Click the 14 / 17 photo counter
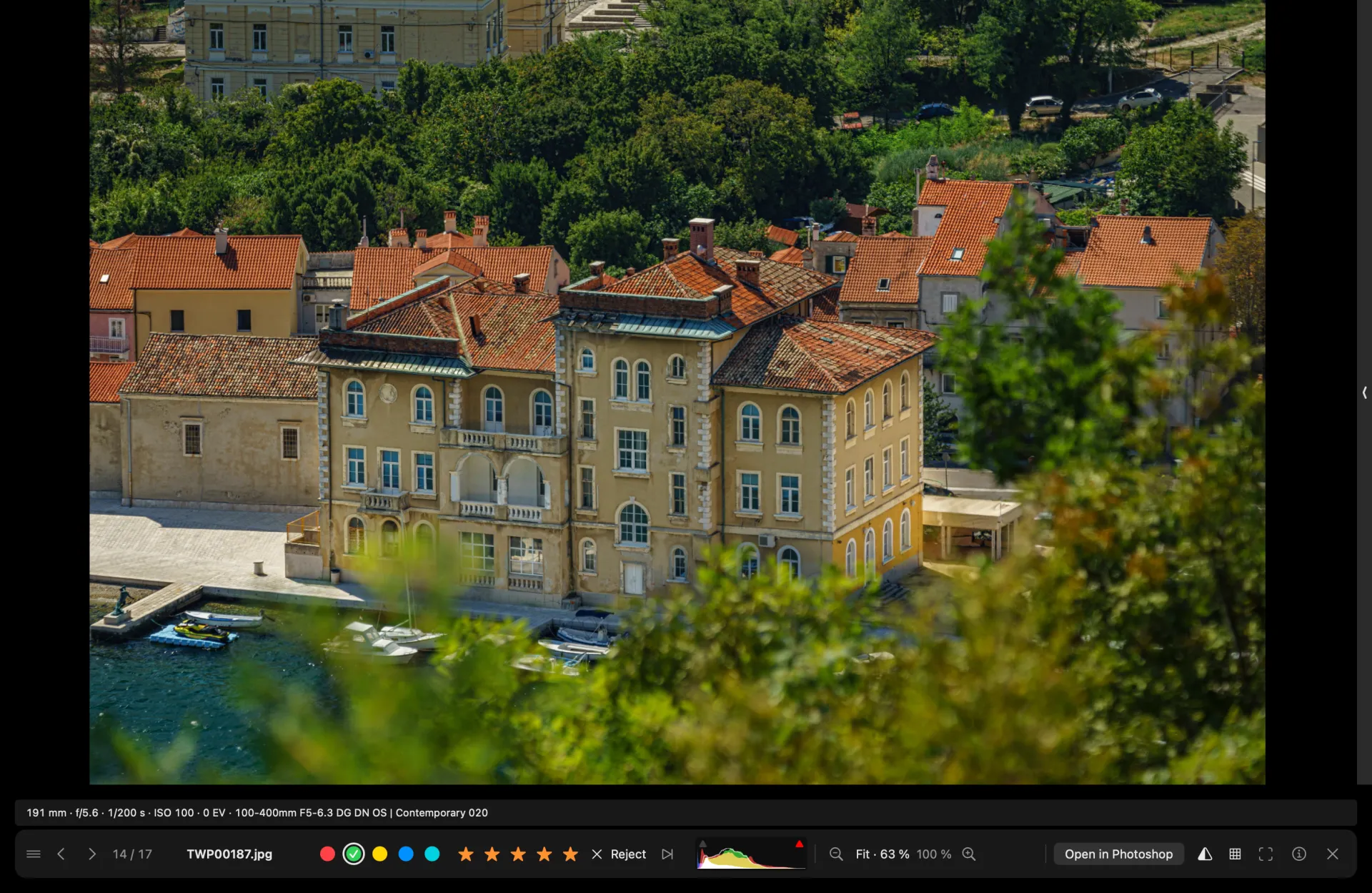The height and width of the screenshot is (893, 1372). (x=132, y=854)
